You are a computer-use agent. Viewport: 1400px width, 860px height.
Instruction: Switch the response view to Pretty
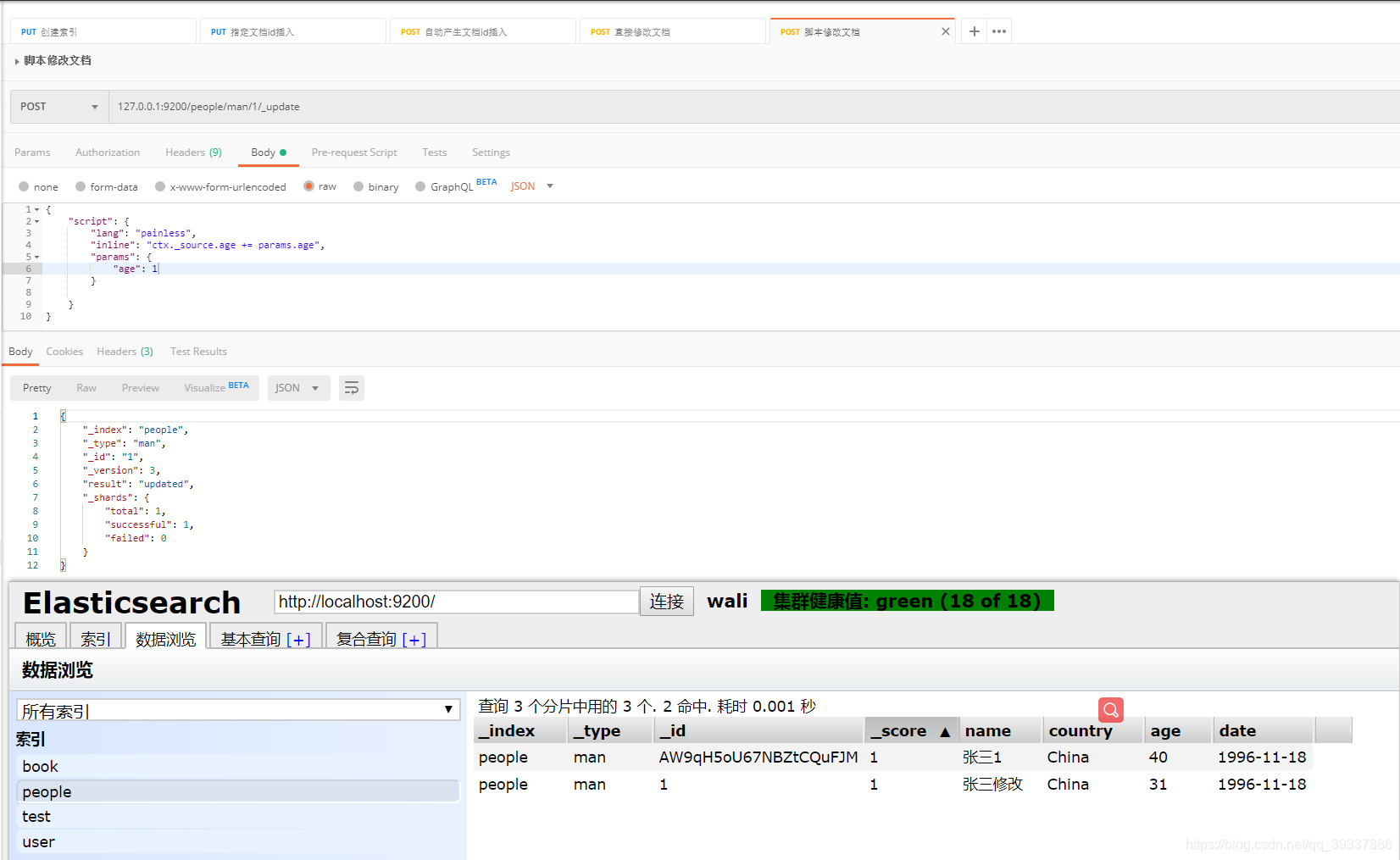click(x=37, y=388)
